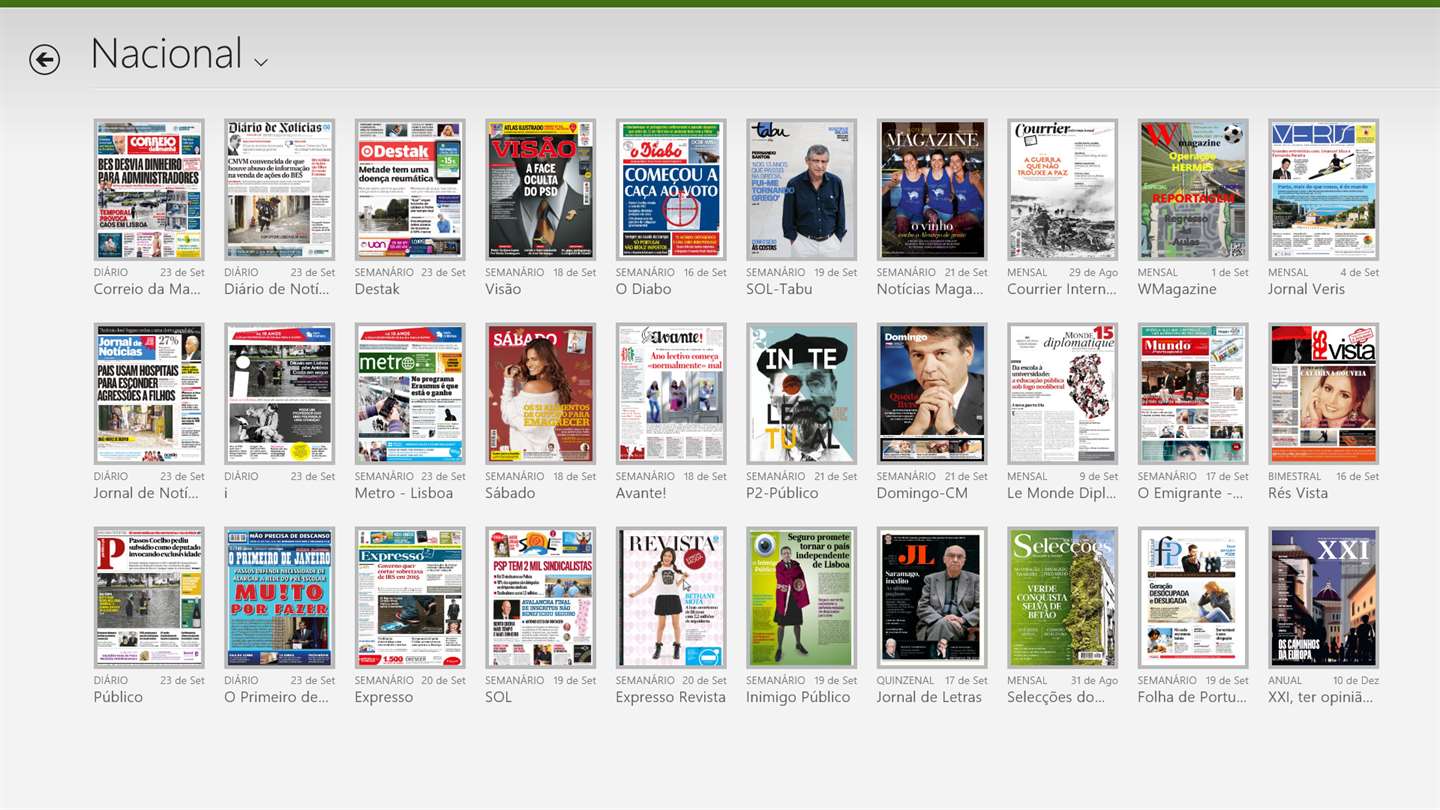This screenshot has width=1440, height=810.
Task: Expand the Nacional category dropdown chevron
Action: pyautogui.click(x=261, y=63)
